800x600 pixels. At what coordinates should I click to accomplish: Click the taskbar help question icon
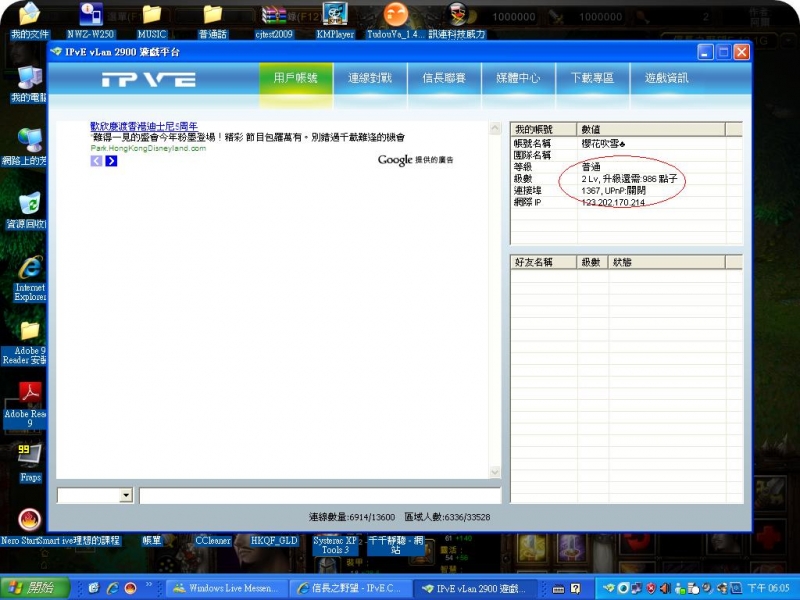click(x=576, y=588)
